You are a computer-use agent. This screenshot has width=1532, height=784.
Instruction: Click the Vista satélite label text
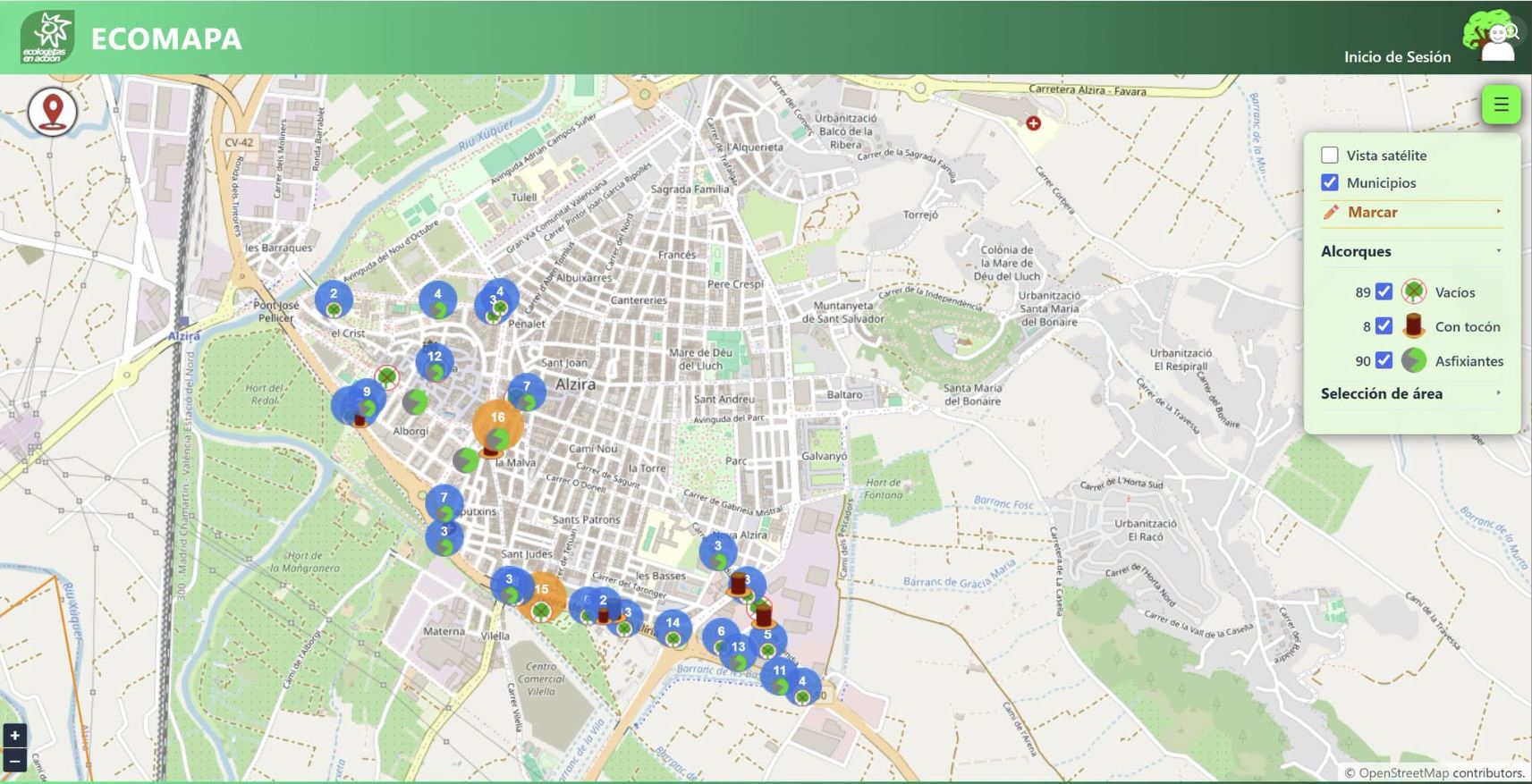(1386, 156)
